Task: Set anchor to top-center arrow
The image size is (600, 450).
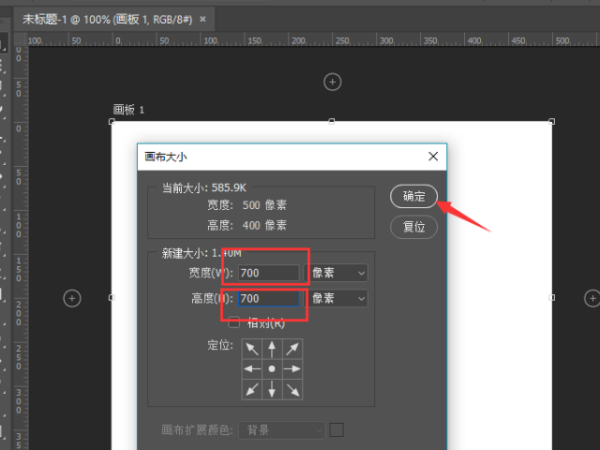Action: click(x=271, y=348)
